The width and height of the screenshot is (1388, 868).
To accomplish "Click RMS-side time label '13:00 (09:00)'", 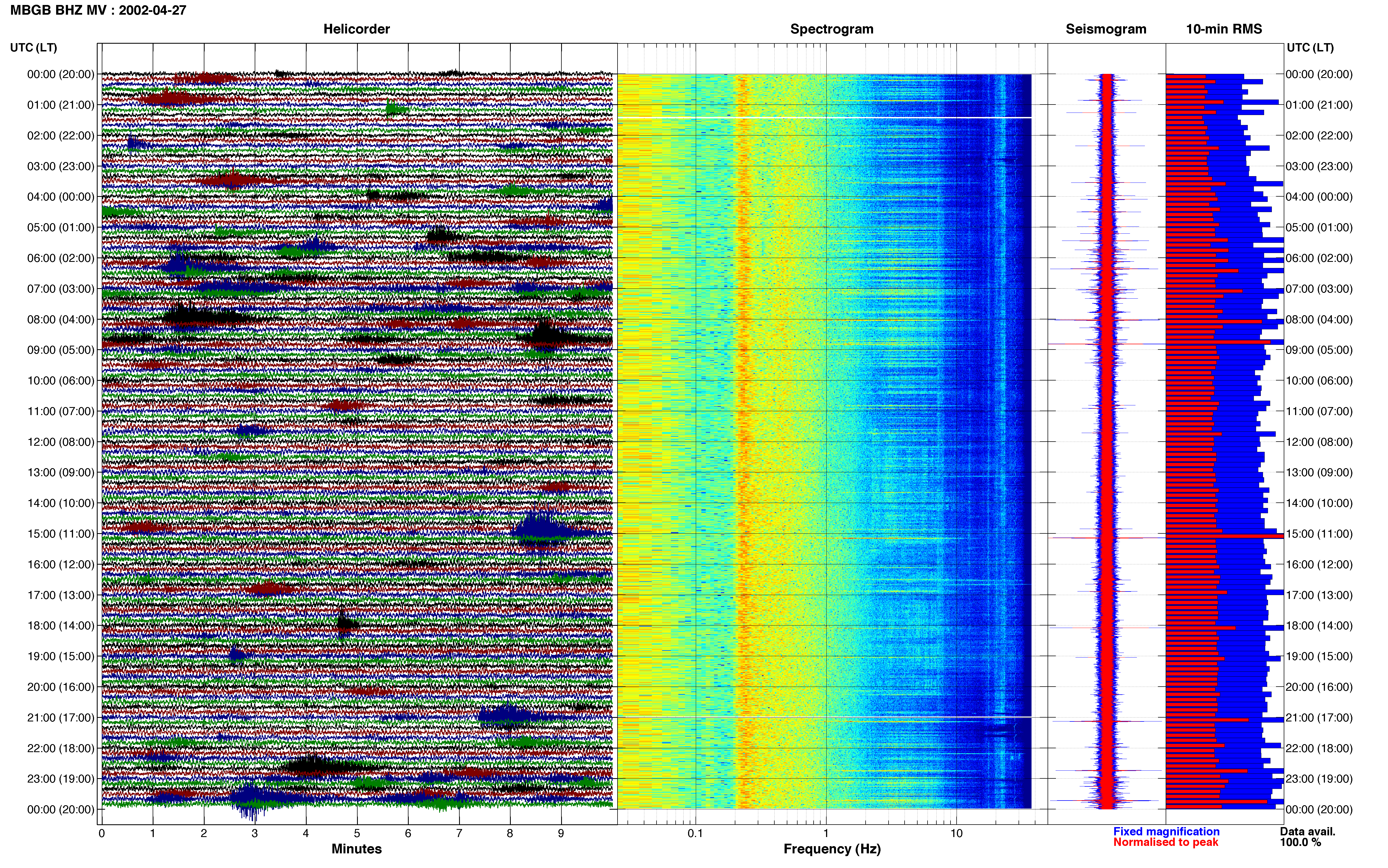I will point(1319,473).
